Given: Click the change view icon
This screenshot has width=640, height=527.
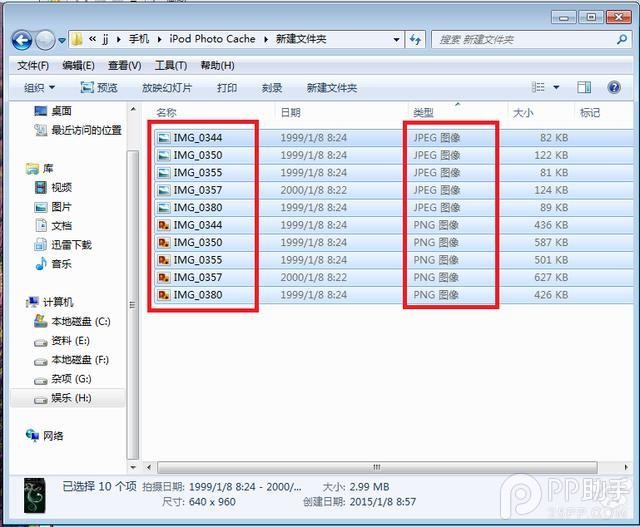Looking at the screenshot, I should coord(538,87).
